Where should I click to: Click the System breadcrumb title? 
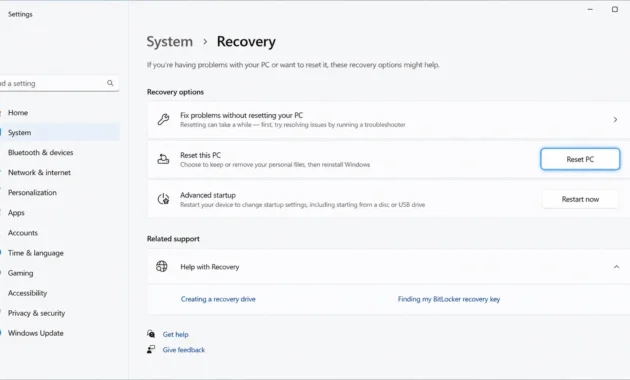[170, 42]
